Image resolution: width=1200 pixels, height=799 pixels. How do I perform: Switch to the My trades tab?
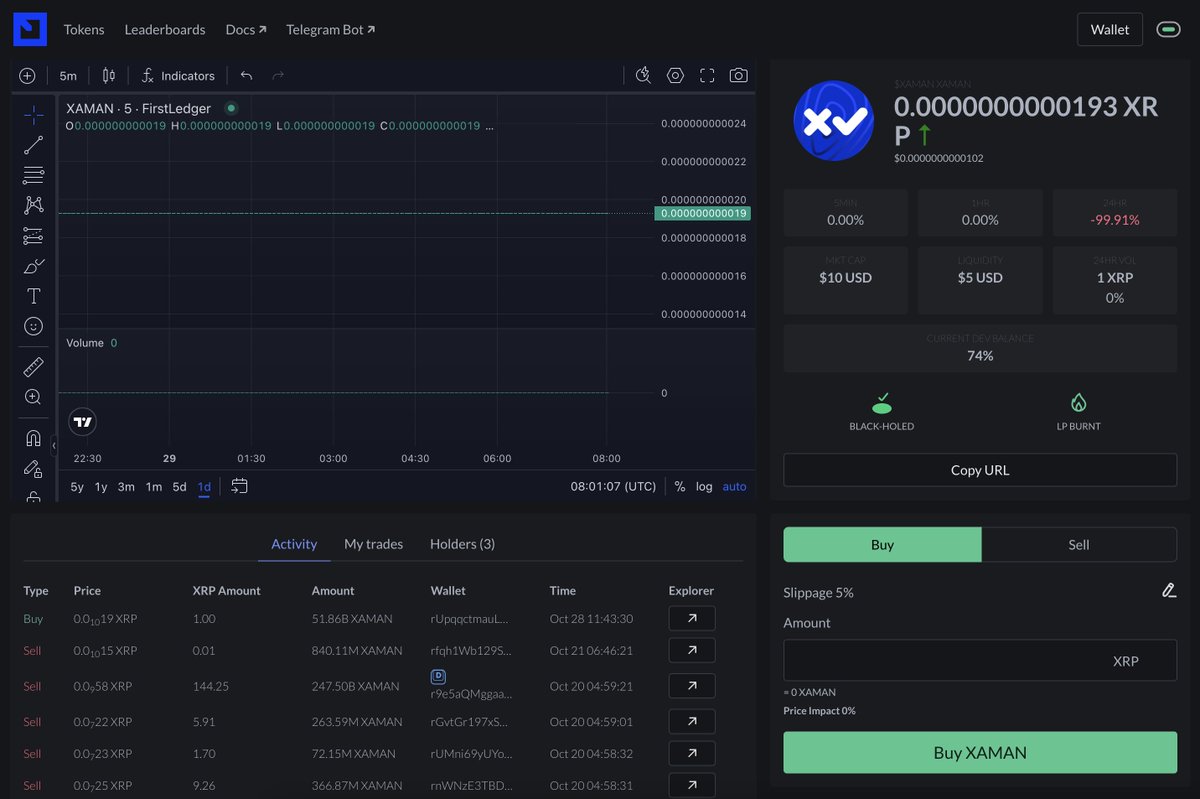pyautogui.click(x=373, y=544)
